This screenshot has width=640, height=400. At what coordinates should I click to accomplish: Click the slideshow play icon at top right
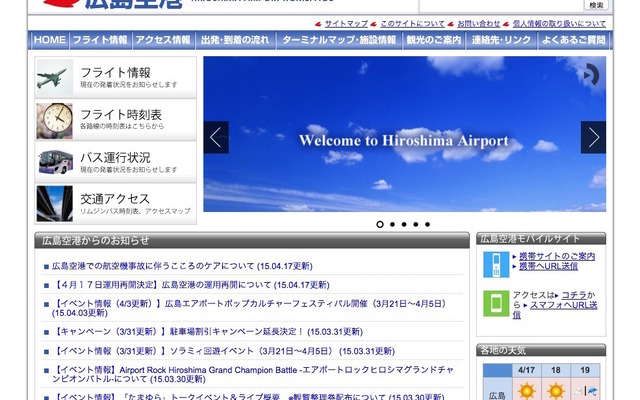(x=591, y=75)
